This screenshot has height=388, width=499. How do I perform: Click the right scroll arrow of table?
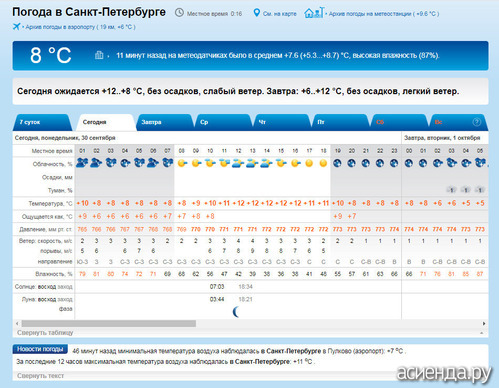(484, 323)
